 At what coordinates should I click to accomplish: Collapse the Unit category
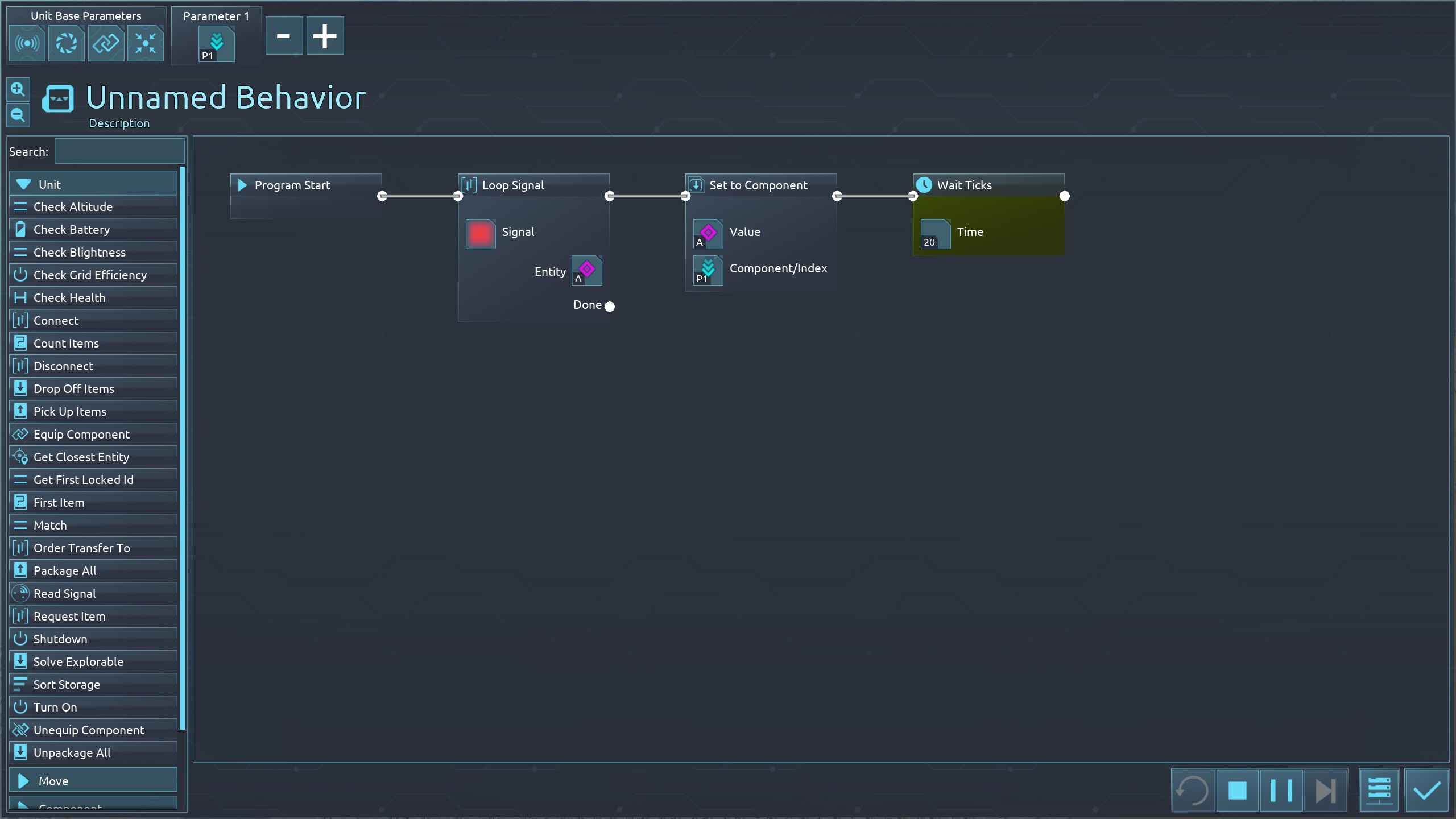(x=93, y=184)
